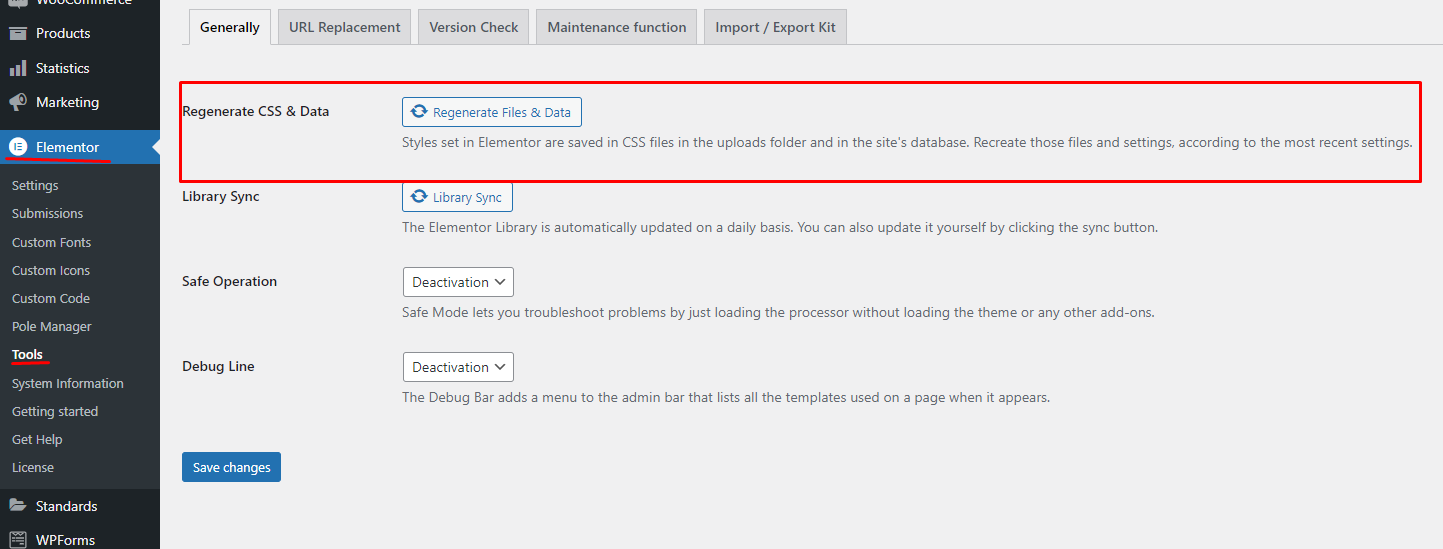1443x549 pixels.
Task: Click the Debug Bar description text
Action: click(726, 397)
